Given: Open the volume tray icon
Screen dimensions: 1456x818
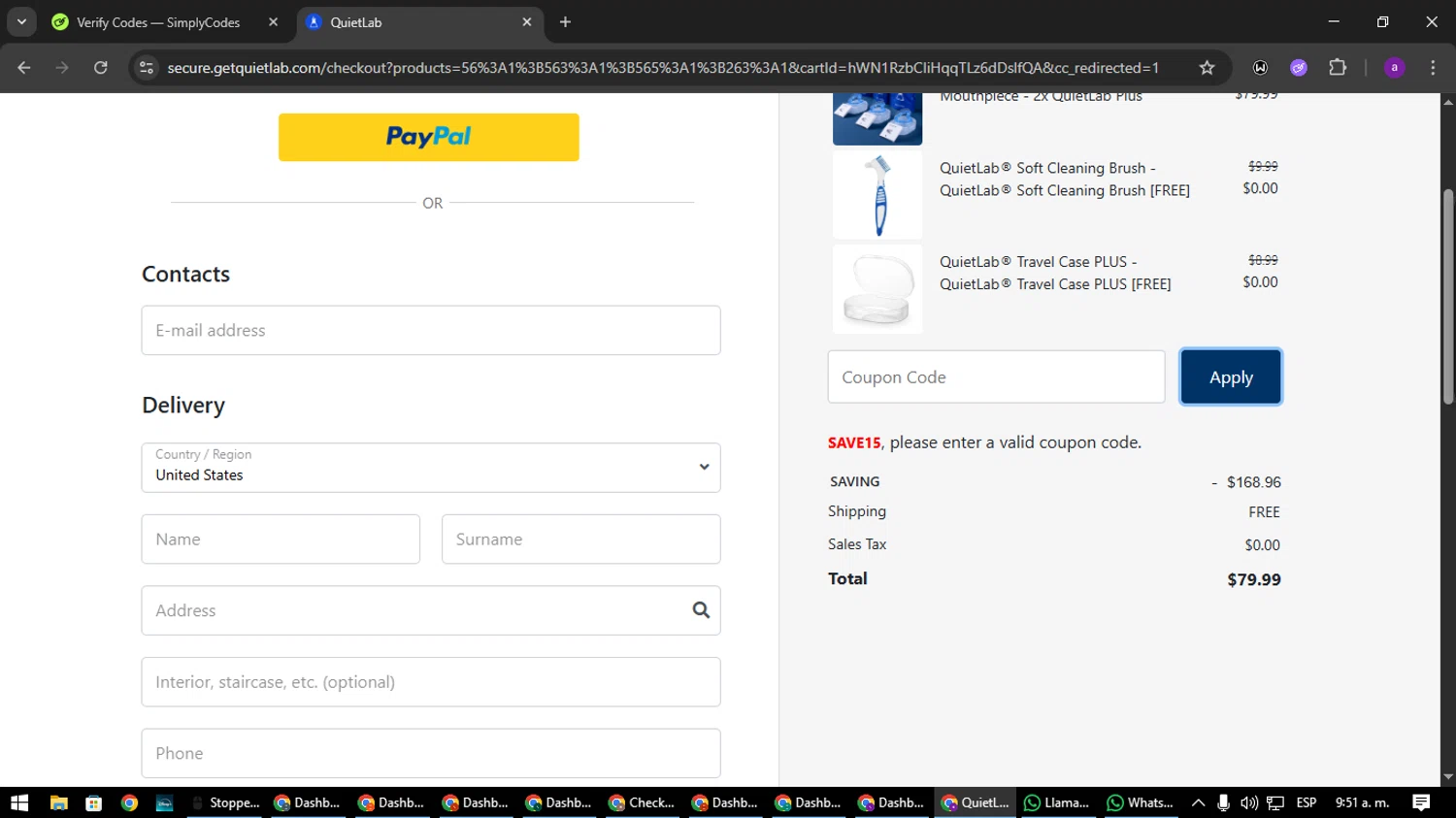Looking at the screenshot, I should click(x=1249, y=802).
